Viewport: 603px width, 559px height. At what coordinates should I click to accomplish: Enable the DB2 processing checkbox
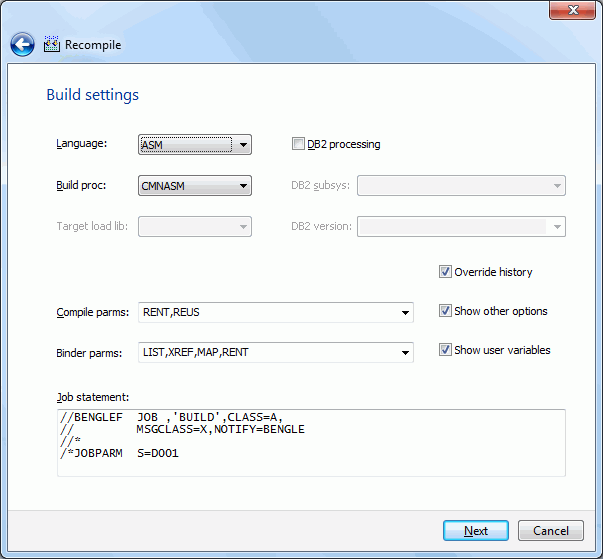298,144
